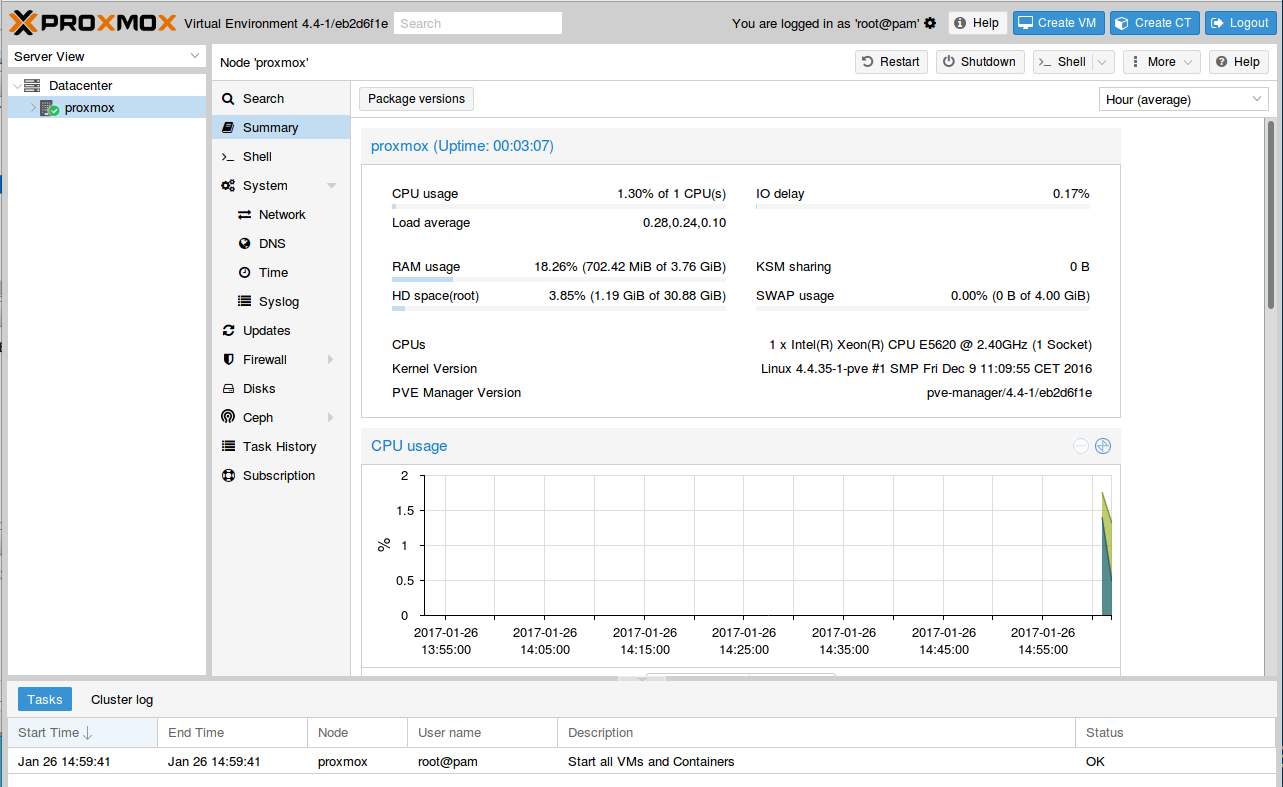This screenshot has width=1283, height=787.
Task: Click the Network arrows icon
Action: 244,215
